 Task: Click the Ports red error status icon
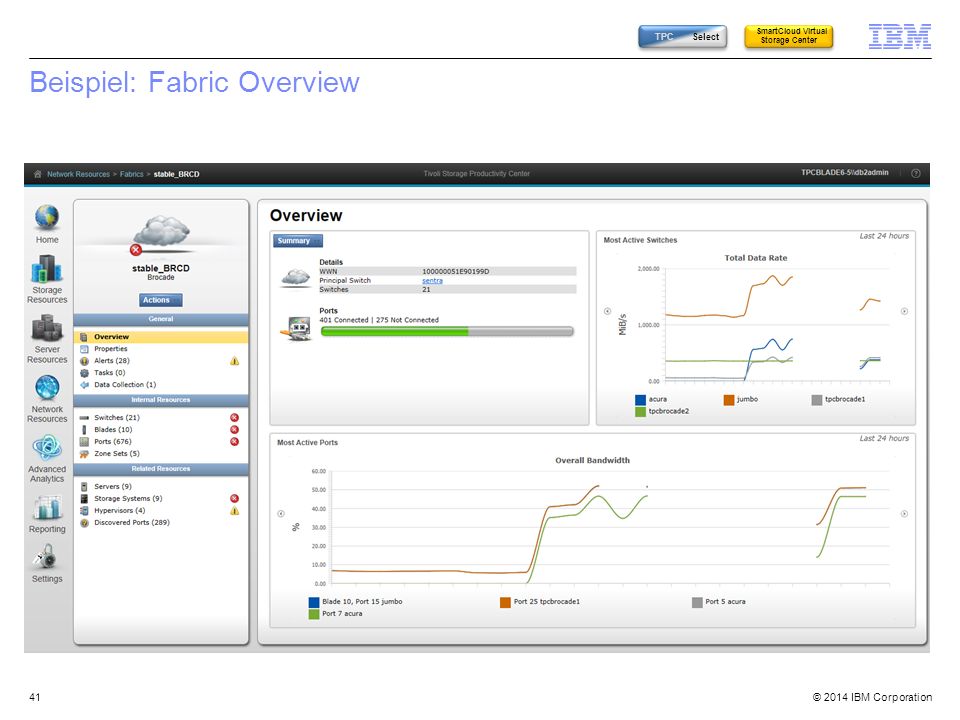click(x=234, y=441)
